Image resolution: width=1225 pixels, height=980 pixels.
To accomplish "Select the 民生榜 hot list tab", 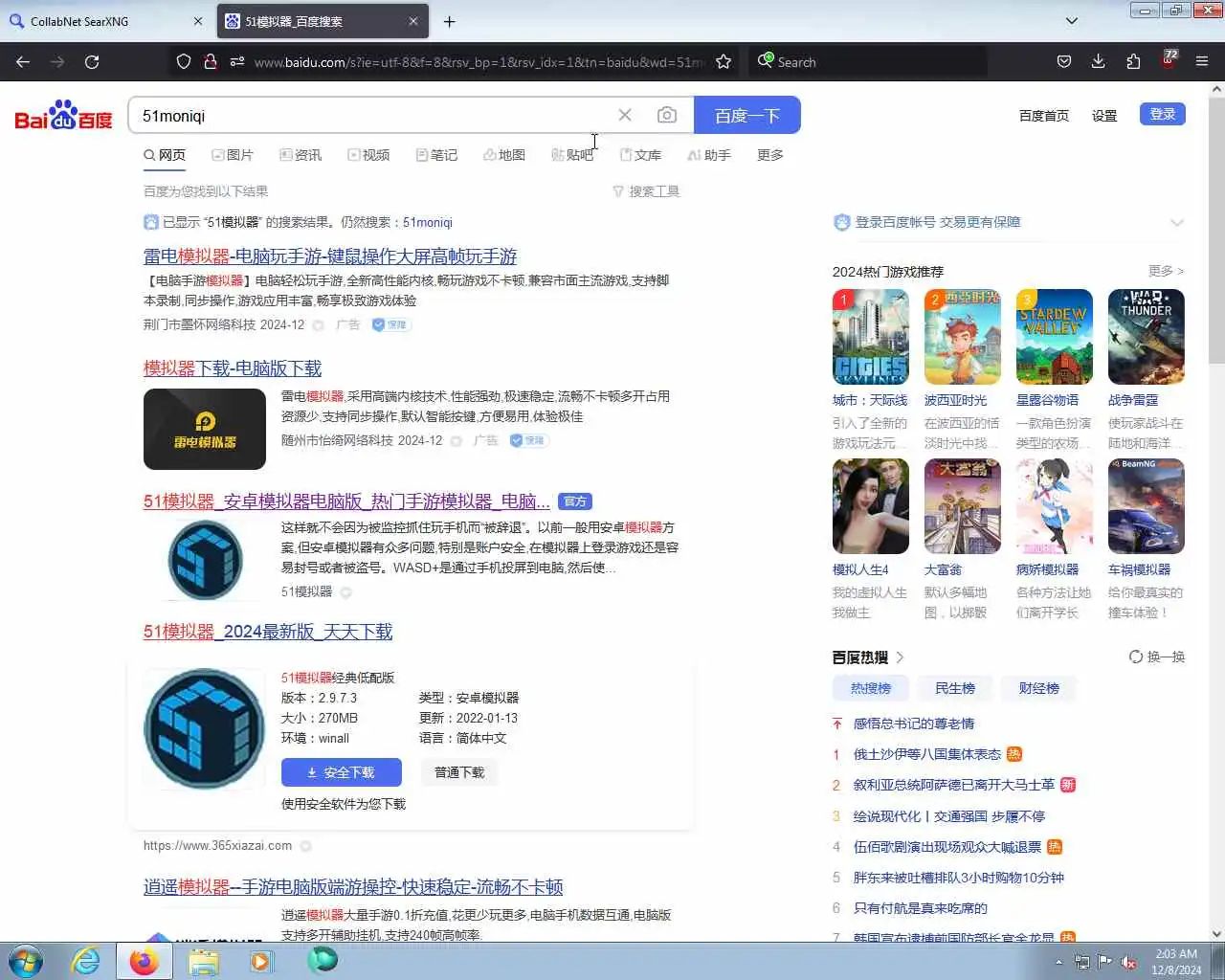I will pos(954,688).
